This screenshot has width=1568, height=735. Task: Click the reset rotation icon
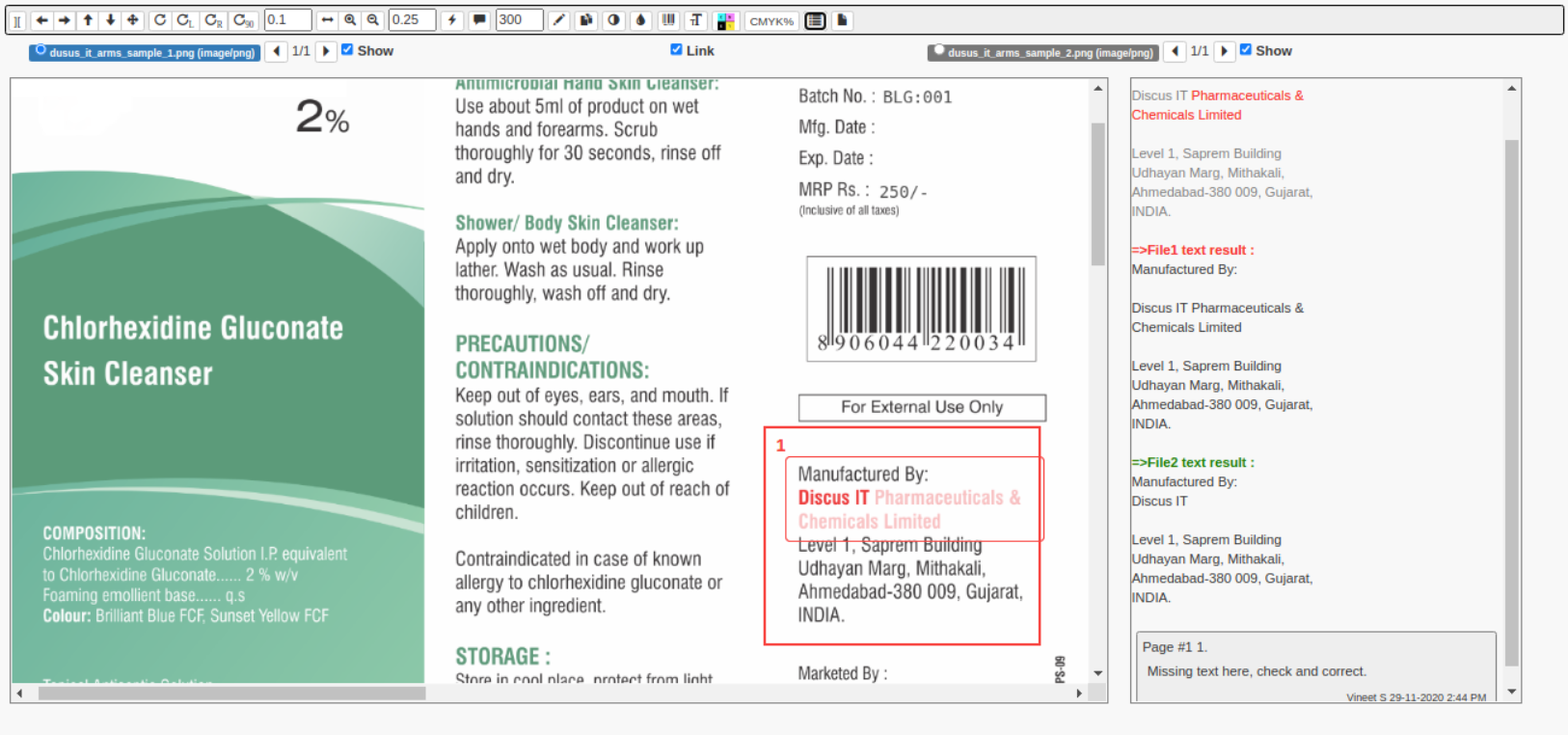point(160,20)
